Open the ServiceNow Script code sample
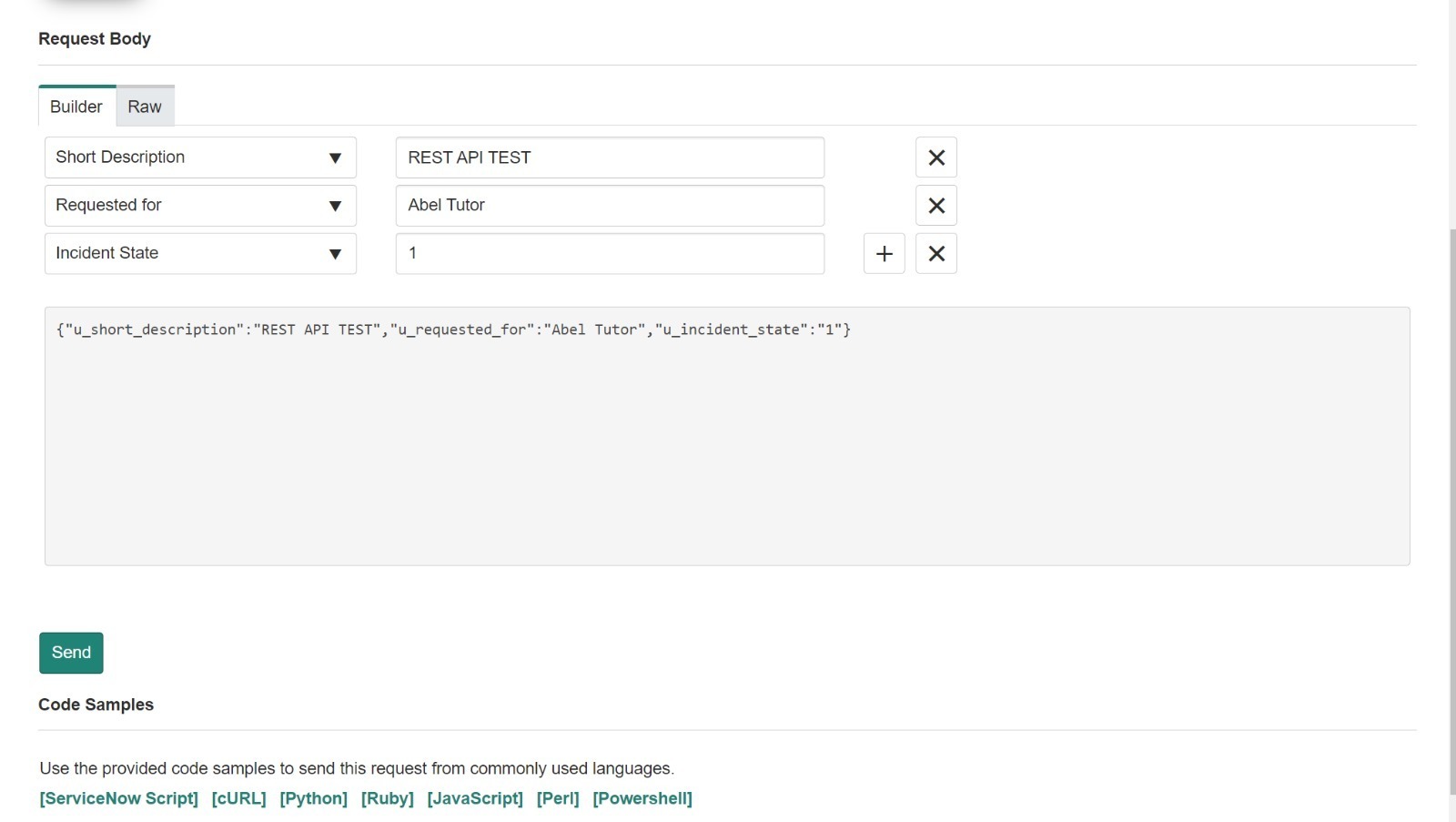This screenshot has height=822, width=1456. pos(119,798)
